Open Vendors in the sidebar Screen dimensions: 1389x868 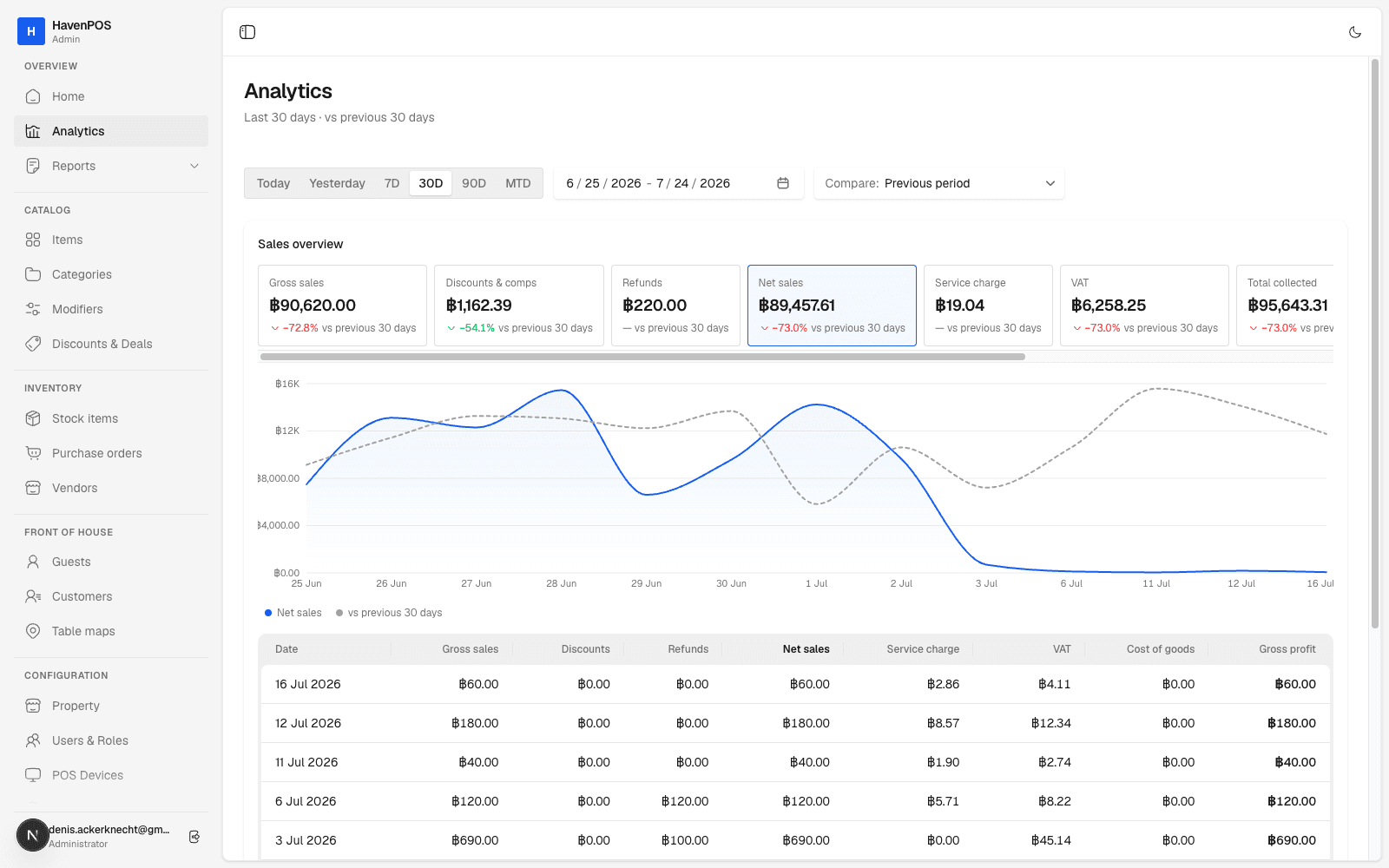point(111,488)
